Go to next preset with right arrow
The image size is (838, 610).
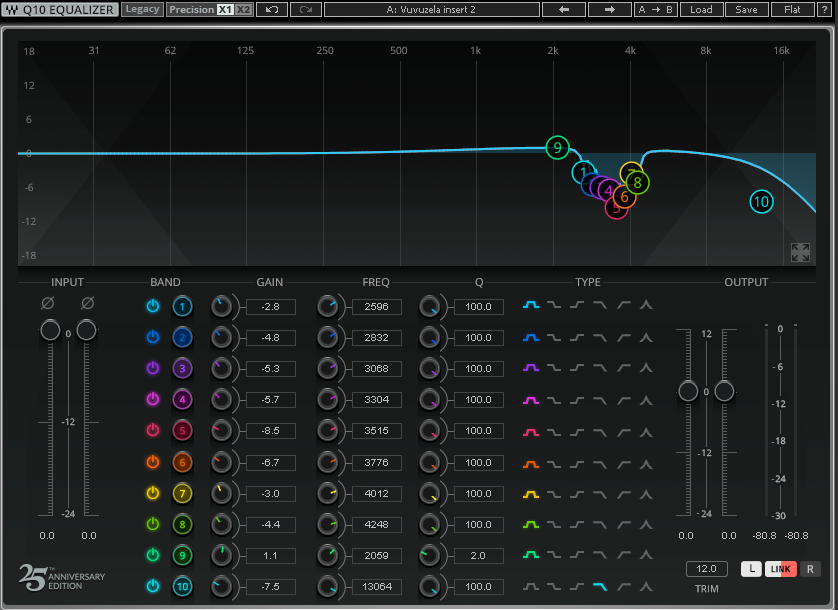tap(609, 10)
